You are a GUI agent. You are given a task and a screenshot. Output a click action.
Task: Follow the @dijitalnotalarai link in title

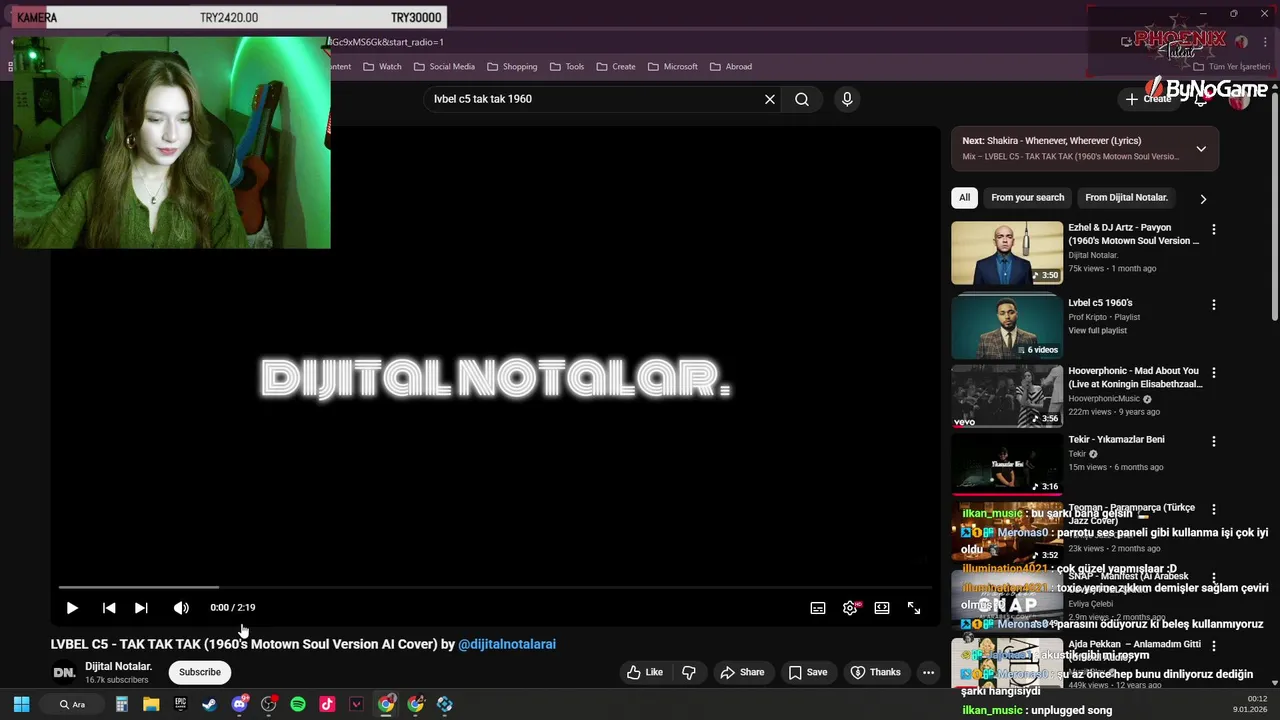507,644
